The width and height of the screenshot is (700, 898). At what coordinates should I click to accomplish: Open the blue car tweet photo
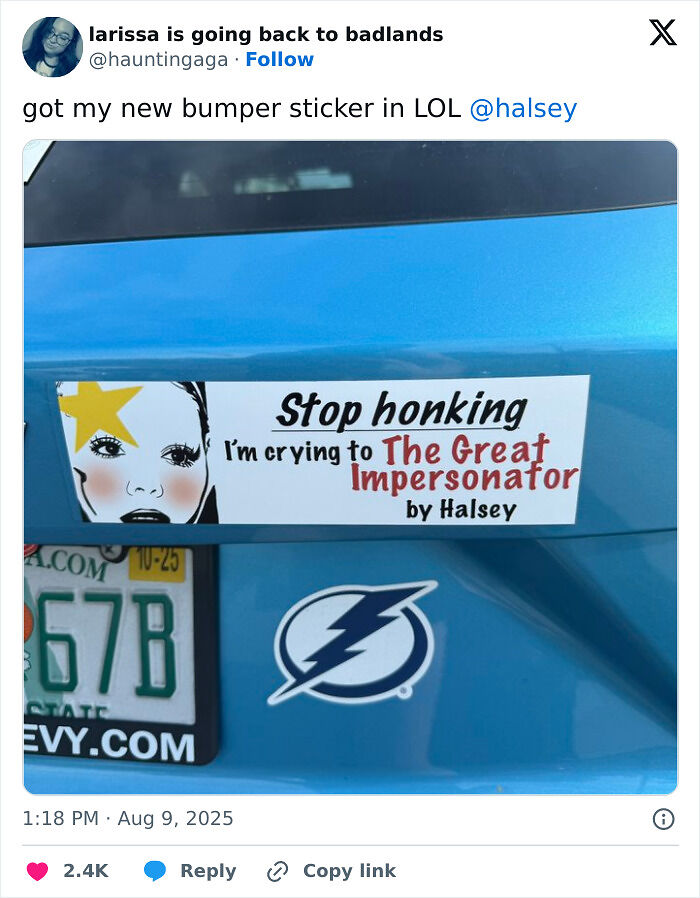tap(350, 467)
